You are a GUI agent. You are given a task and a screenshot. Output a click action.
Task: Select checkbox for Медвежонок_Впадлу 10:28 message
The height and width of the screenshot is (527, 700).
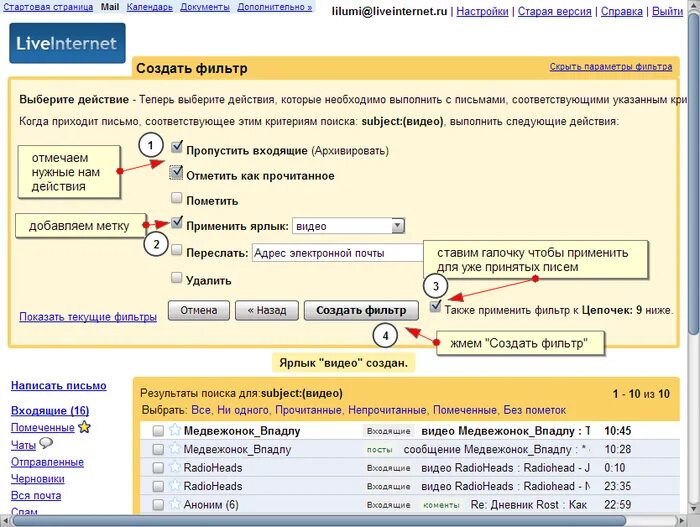(x=158, y=449)
